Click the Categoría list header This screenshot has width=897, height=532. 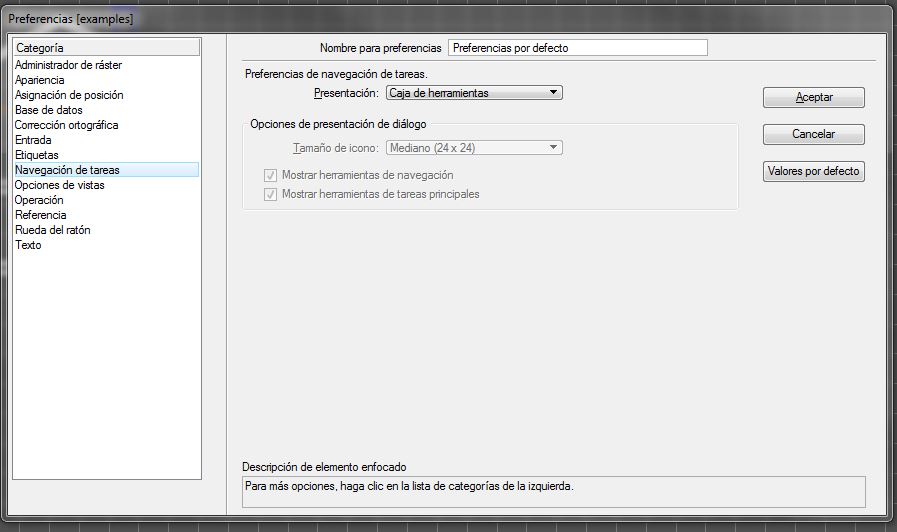tap(107, 47)
